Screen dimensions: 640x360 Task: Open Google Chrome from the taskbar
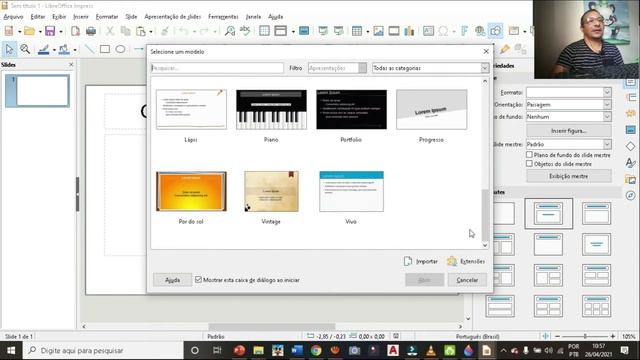[x=316, y=351]
